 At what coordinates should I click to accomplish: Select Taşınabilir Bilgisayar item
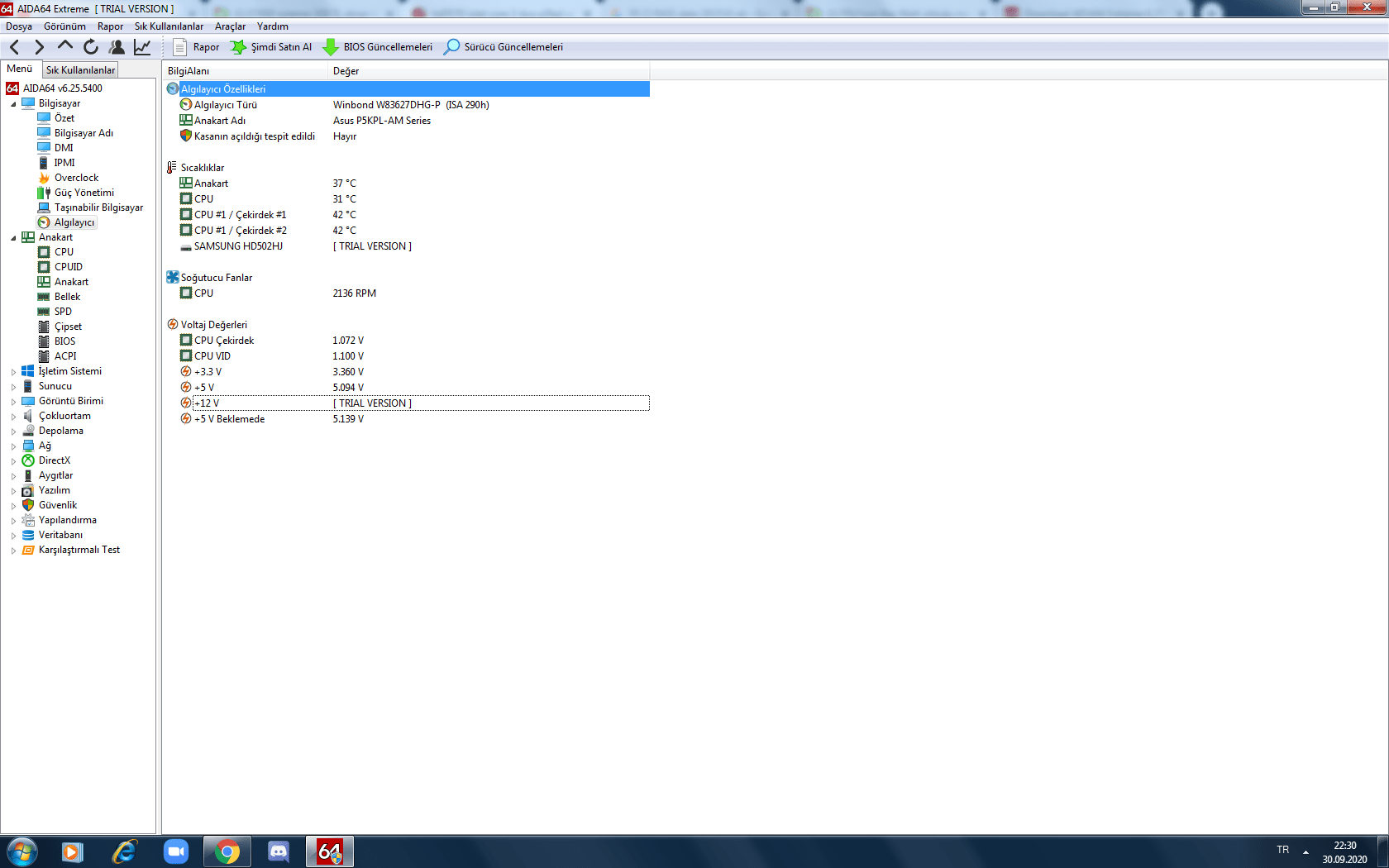coord(98,207)
